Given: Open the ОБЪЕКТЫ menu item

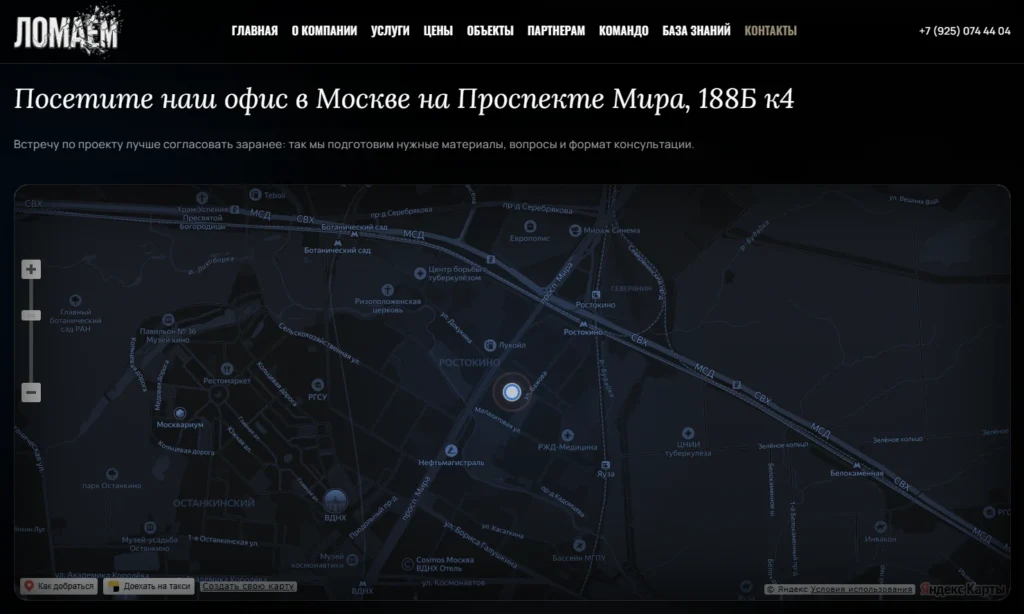Looking at the screenshot, I should click(490, 31).
